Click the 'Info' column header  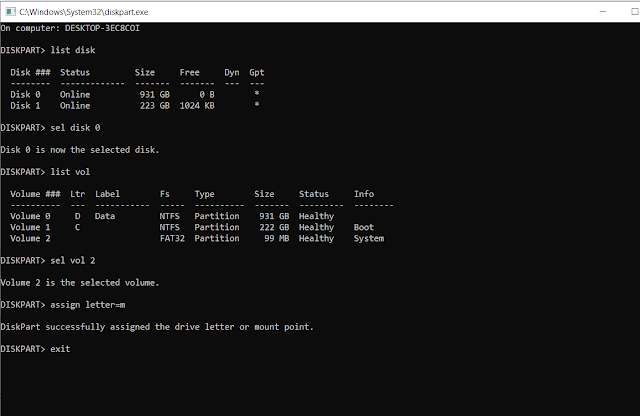[x=364, y=194]
